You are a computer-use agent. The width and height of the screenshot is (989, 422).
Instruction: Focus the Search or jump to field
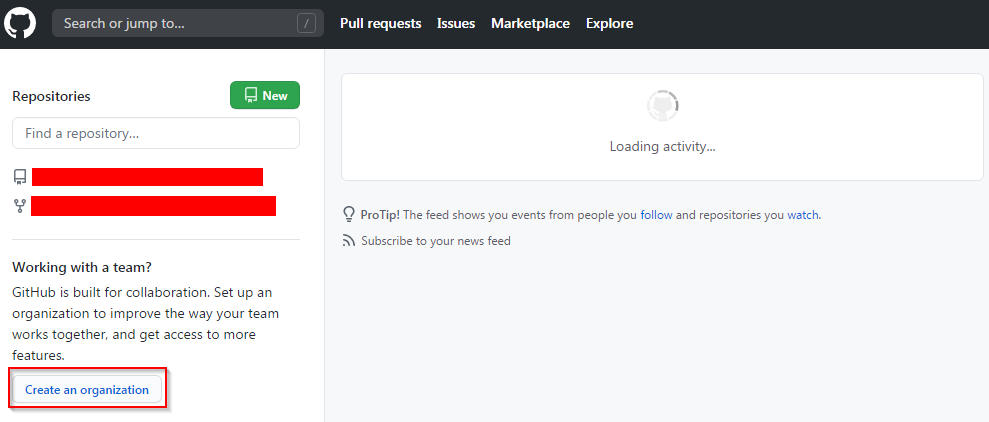click(x=187, y=23)
